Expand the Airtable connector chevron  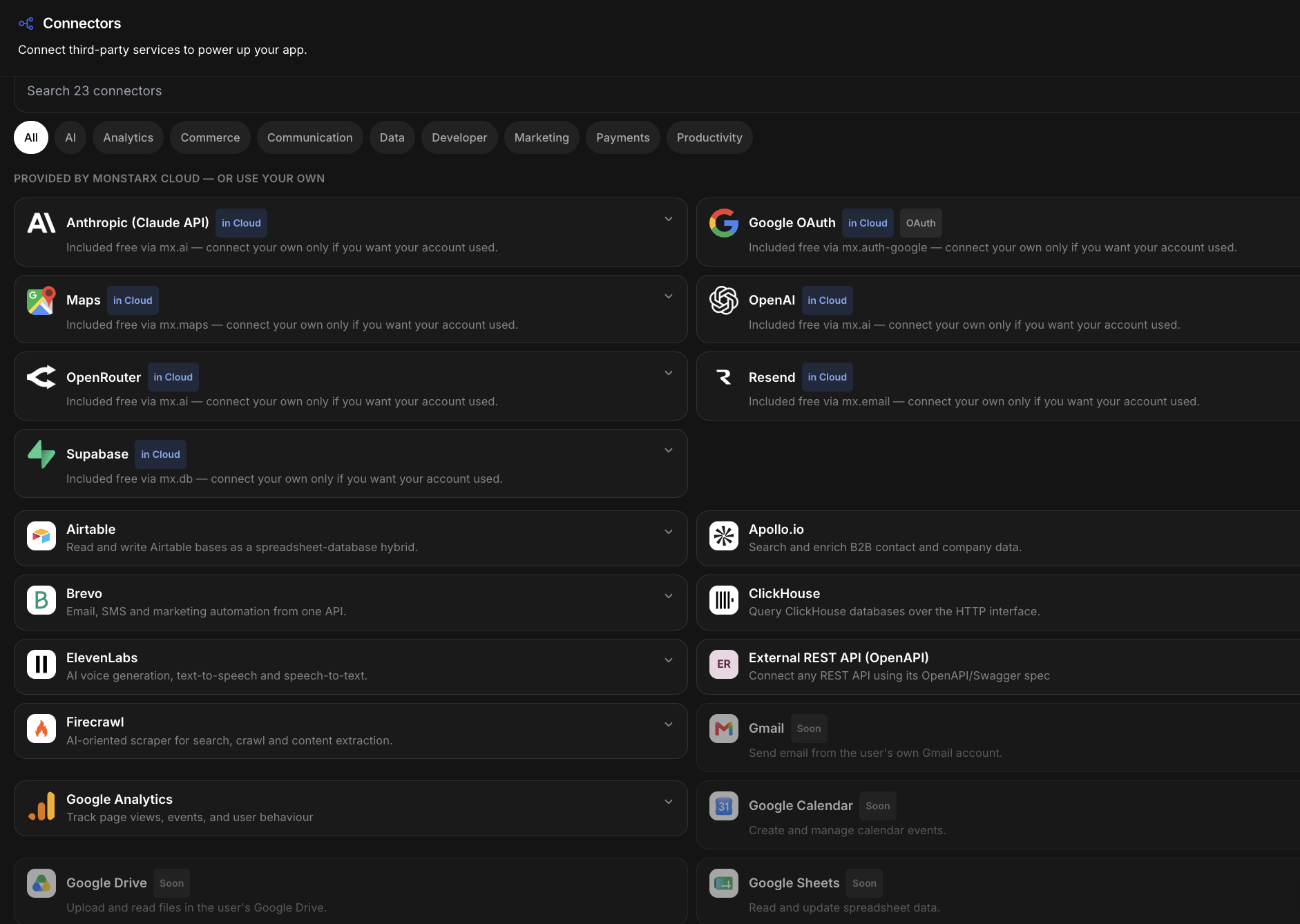[x=669, y=532]
